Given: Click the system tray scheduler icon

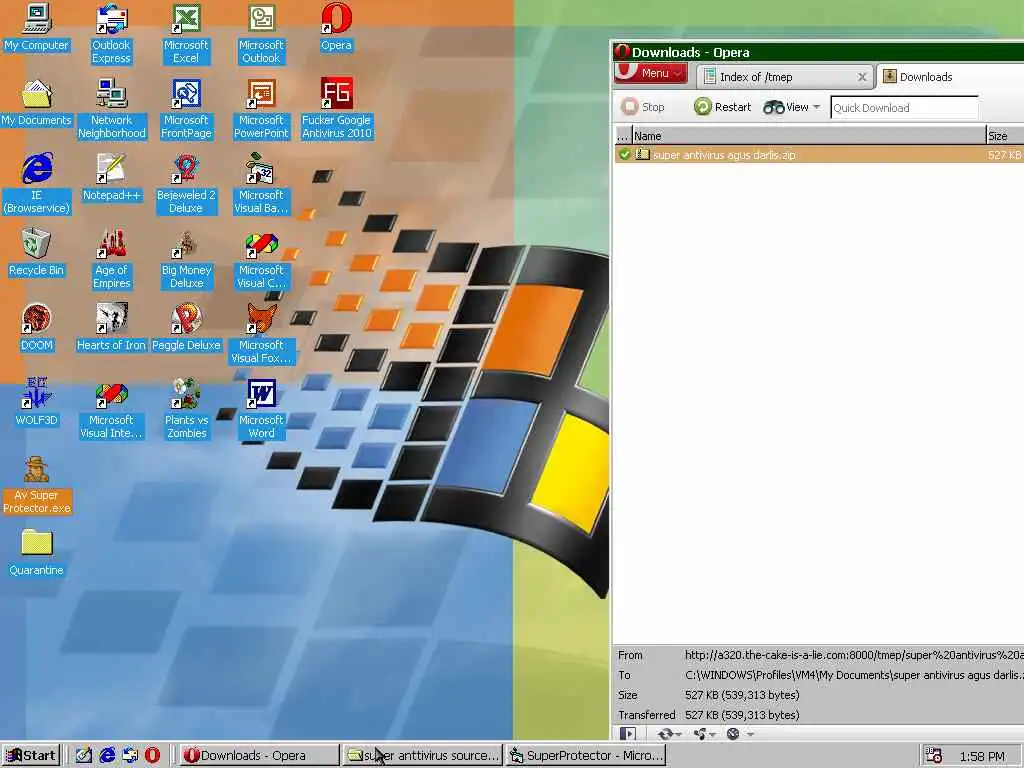Looking at the screenshot, I should tap(934, 756).
